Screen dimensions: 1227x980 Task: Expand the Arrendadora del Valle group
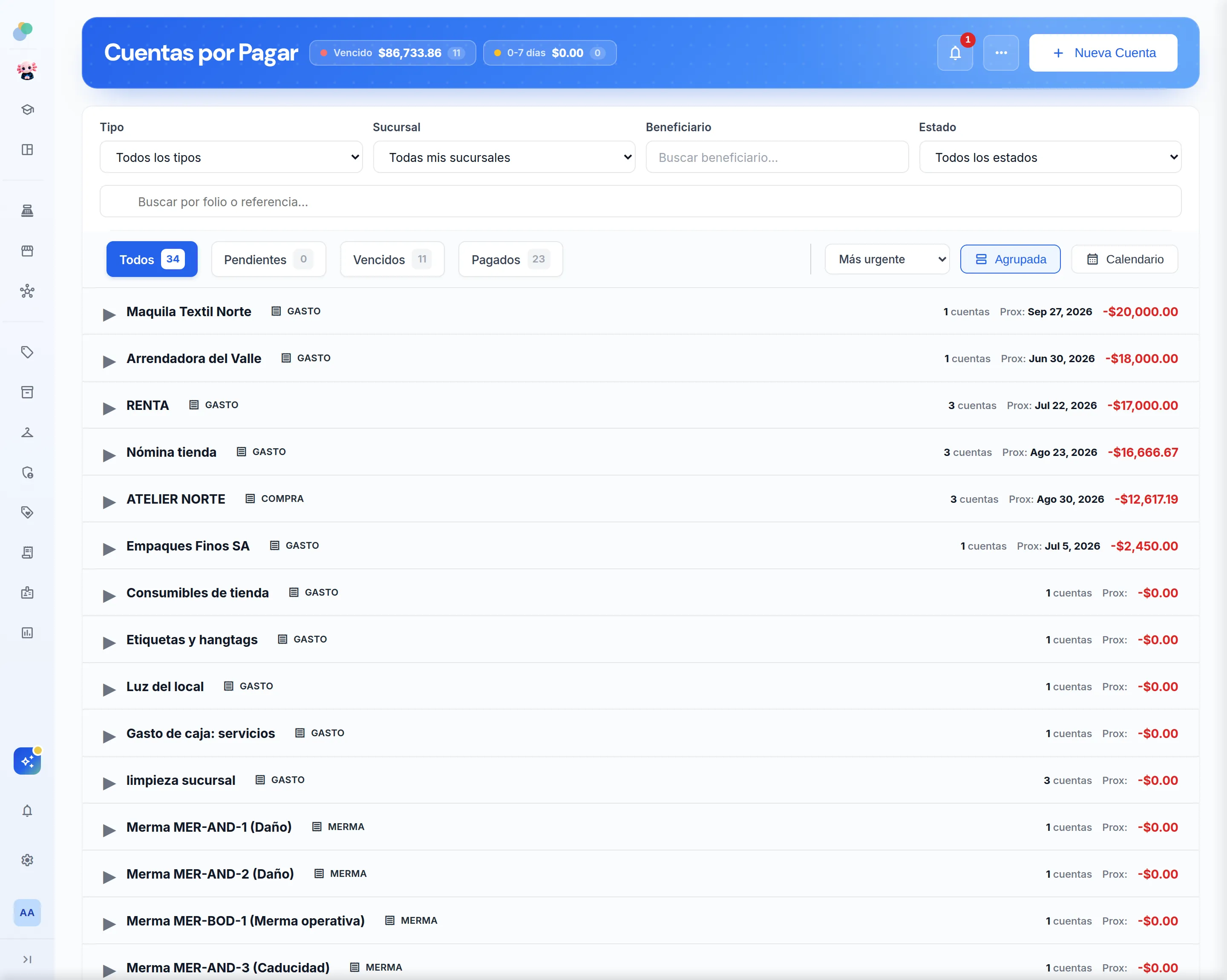pyautogui.click(x=109, y=361)
